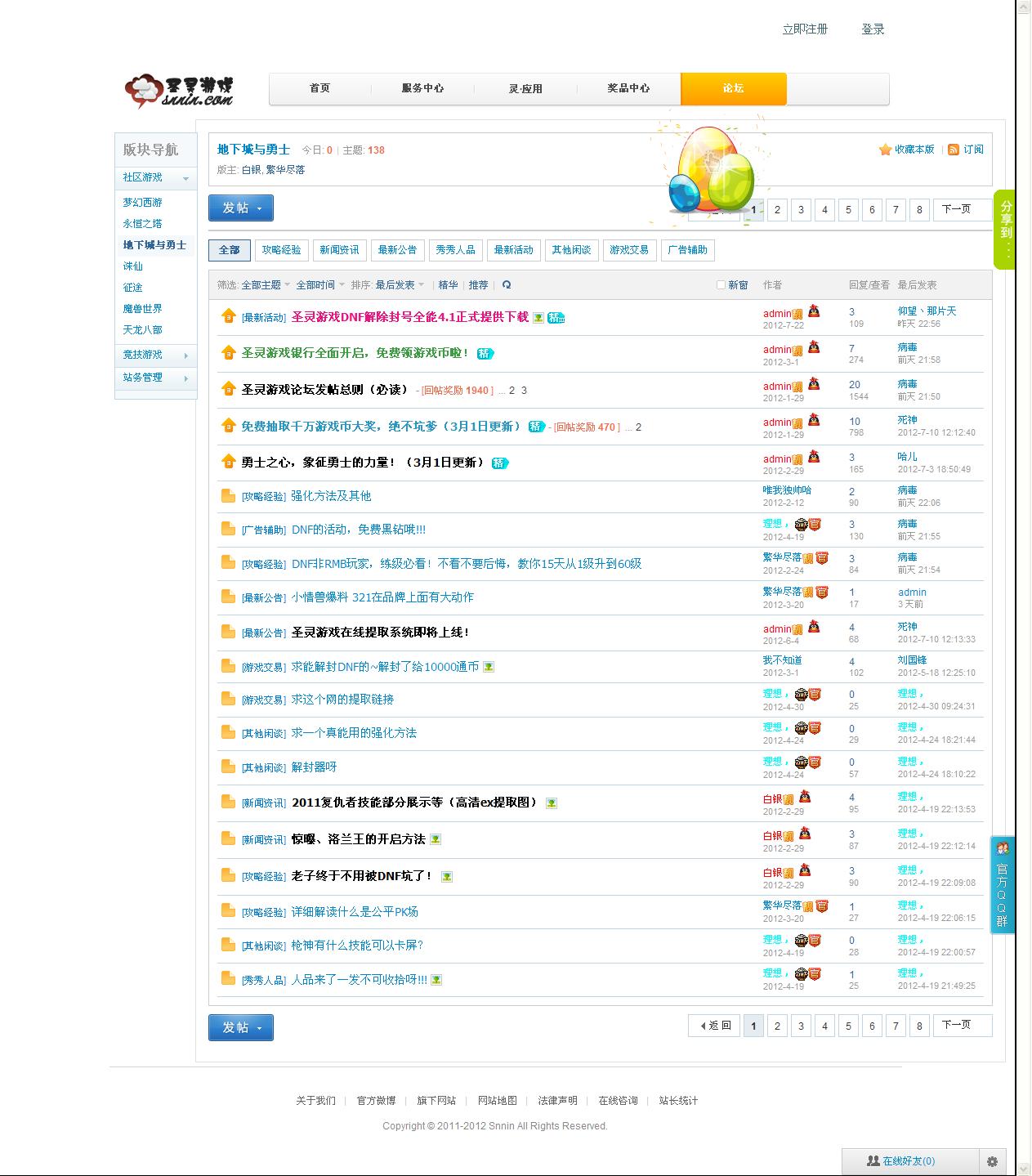The width and height of the screenshot is (1032, 1176).
Task: Click the site logo icon
Action: (x=179, y=91)
